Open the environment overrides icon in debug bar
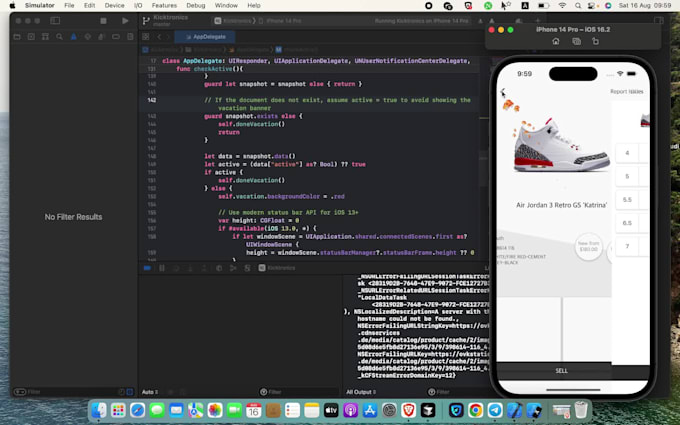Image resolution: width=680 pixels, height=425 pixels. (248, 268)
